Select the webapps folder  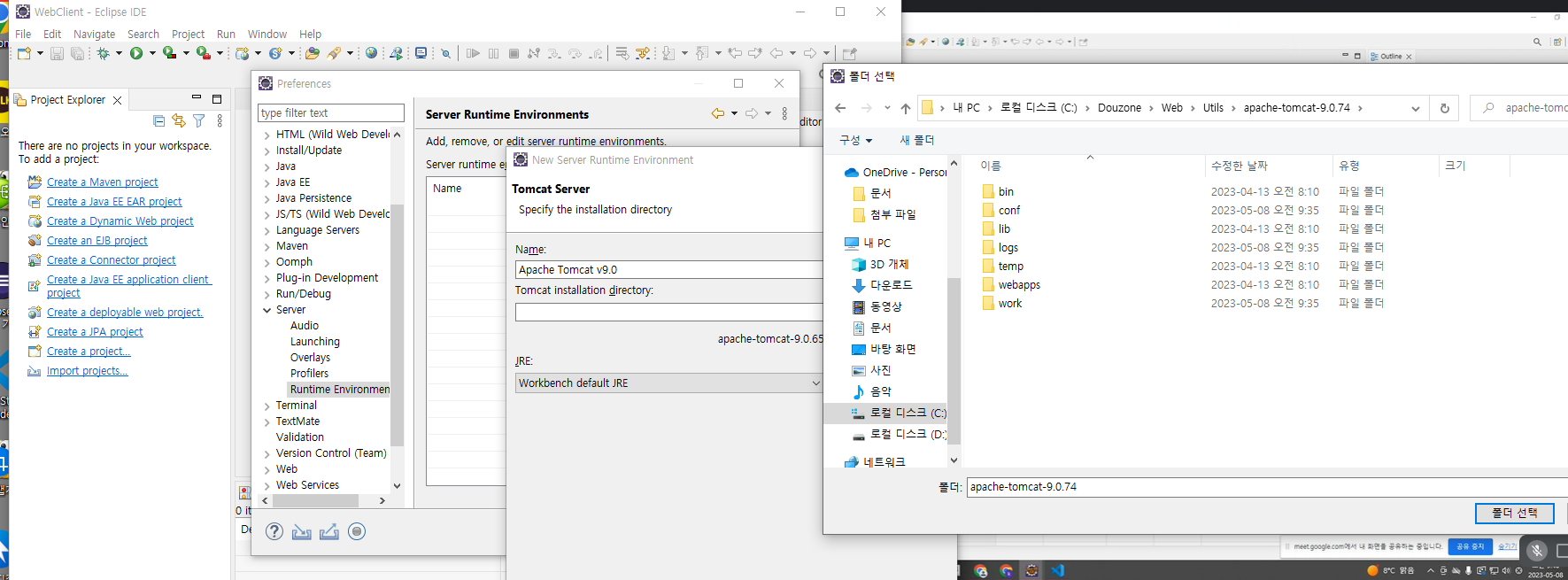tap(1019, 284)
